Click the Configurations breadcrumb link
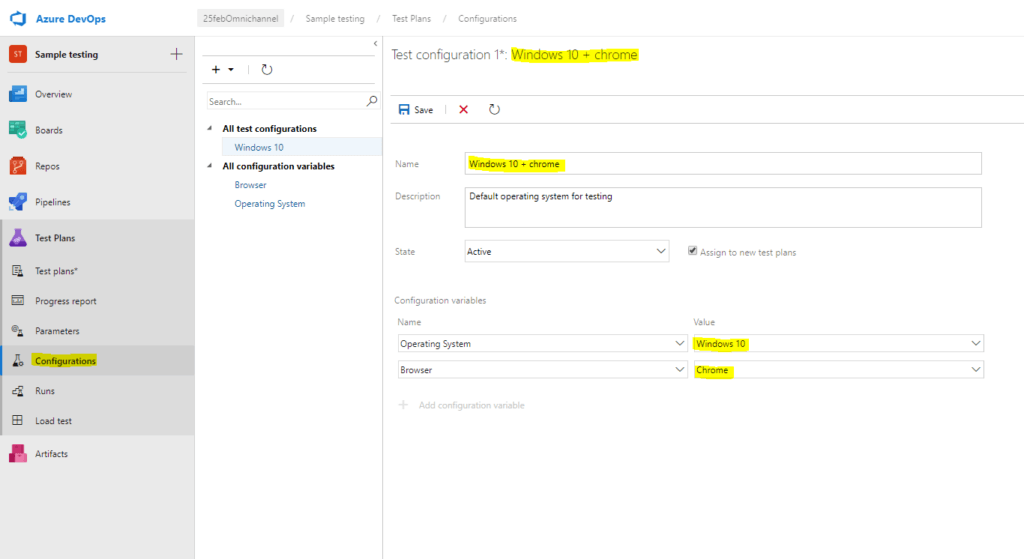 tap(487, 18)
